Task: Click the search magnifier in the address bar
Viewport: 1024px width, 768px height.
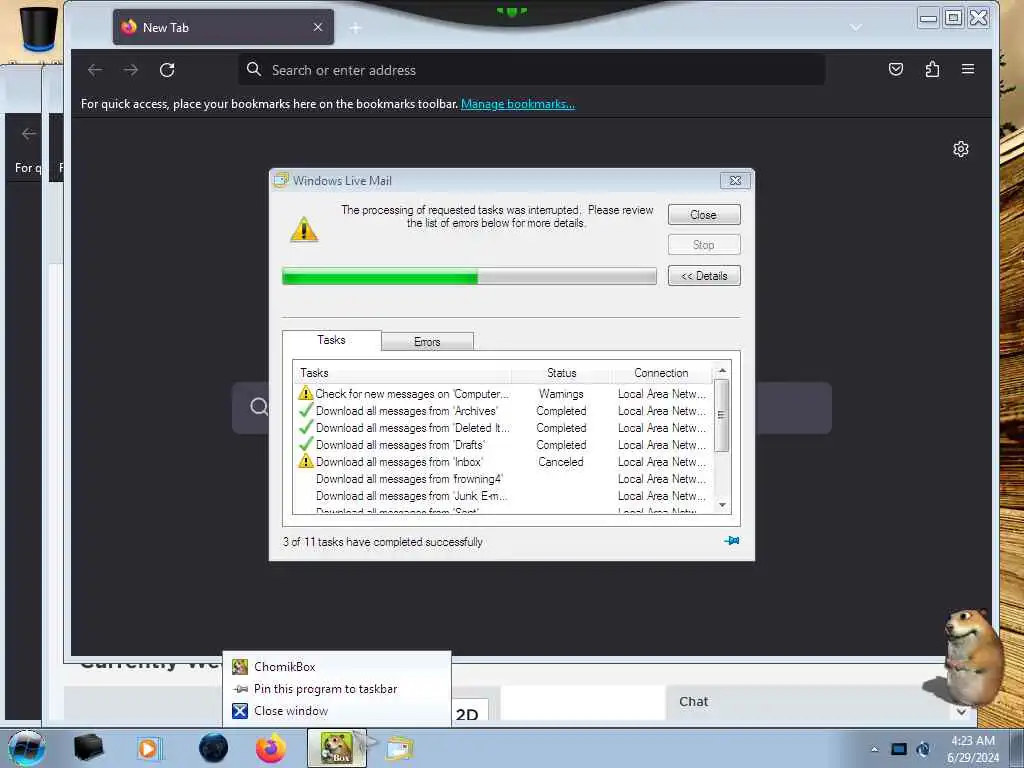Action: pyautogui.click(x=254, y=69)
